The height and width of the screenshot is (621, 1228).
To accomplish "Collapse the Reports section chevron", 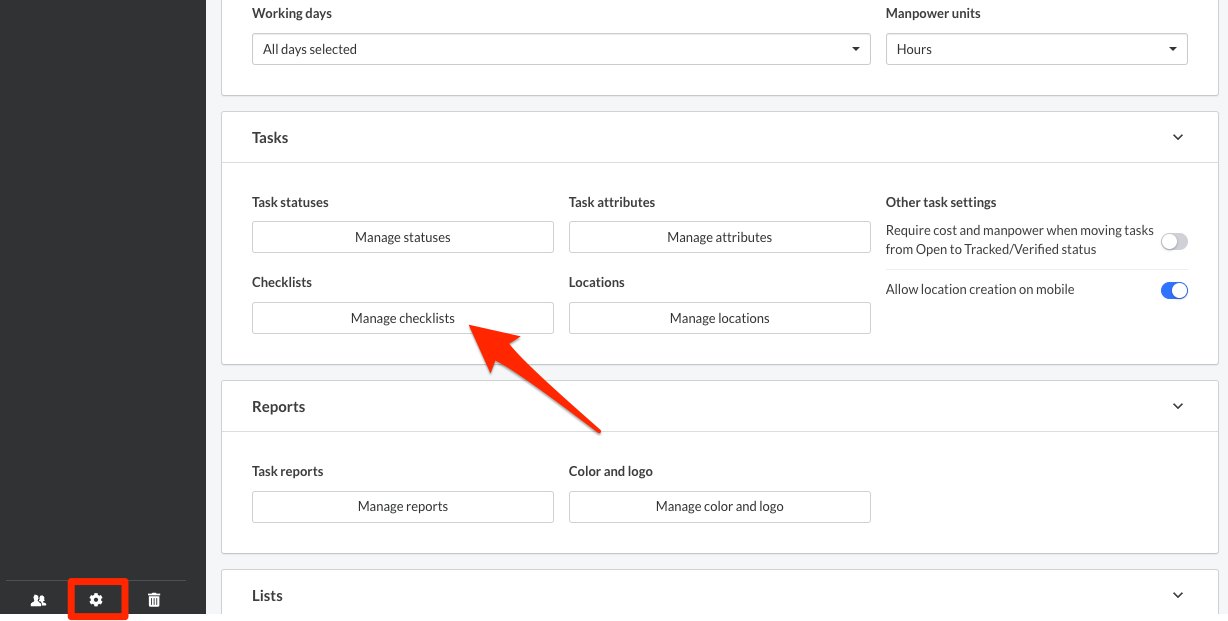I will pos(1177,406).
